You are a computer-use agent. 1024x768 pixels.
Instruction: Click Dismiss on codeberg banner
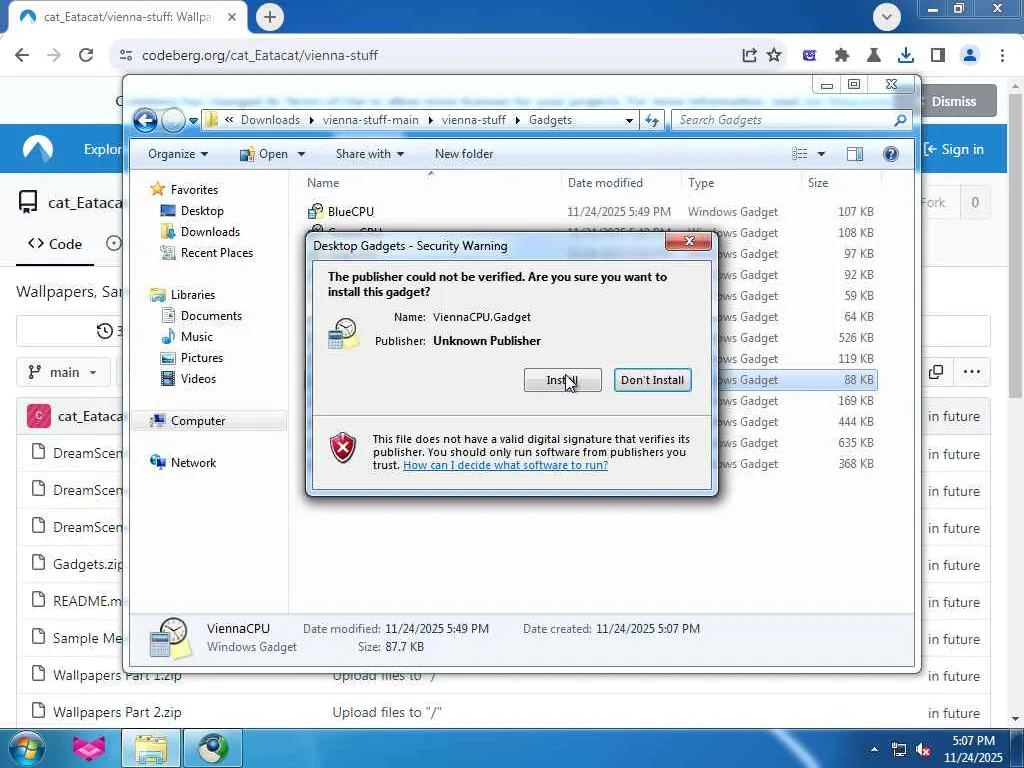[x=953, y=101]
